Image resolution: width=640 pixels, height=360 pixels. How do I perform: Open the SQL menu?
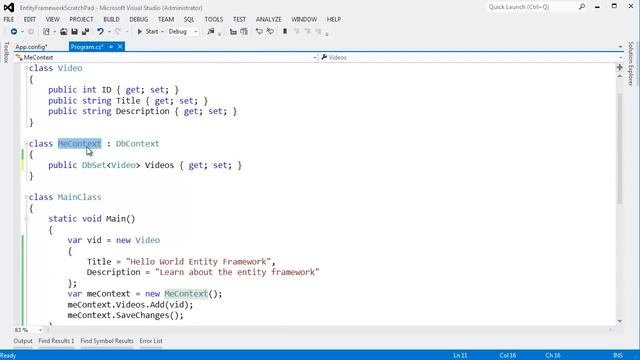[x=189, y=19]
